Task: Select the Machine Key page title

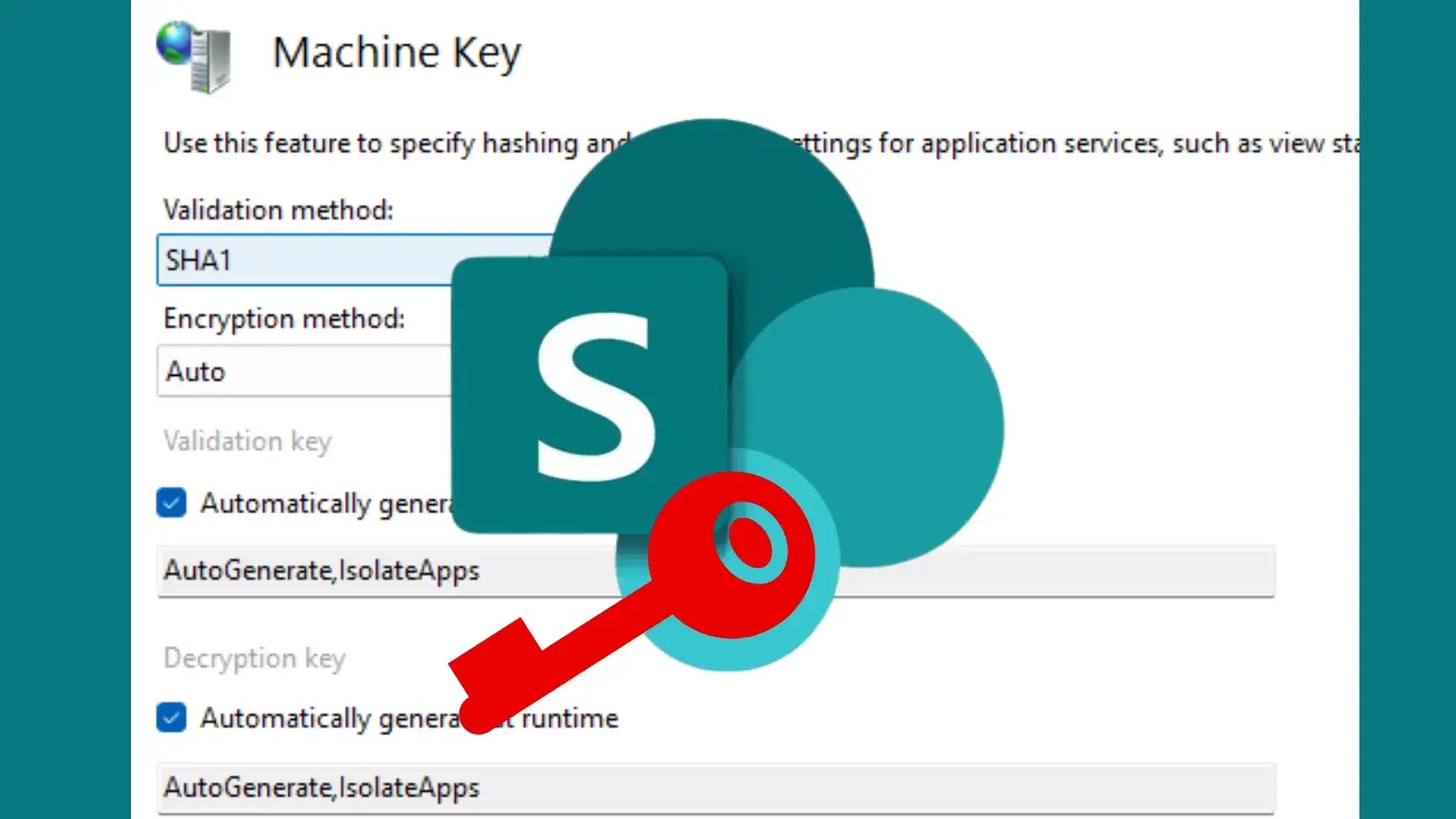Action: tap(398, 53)
